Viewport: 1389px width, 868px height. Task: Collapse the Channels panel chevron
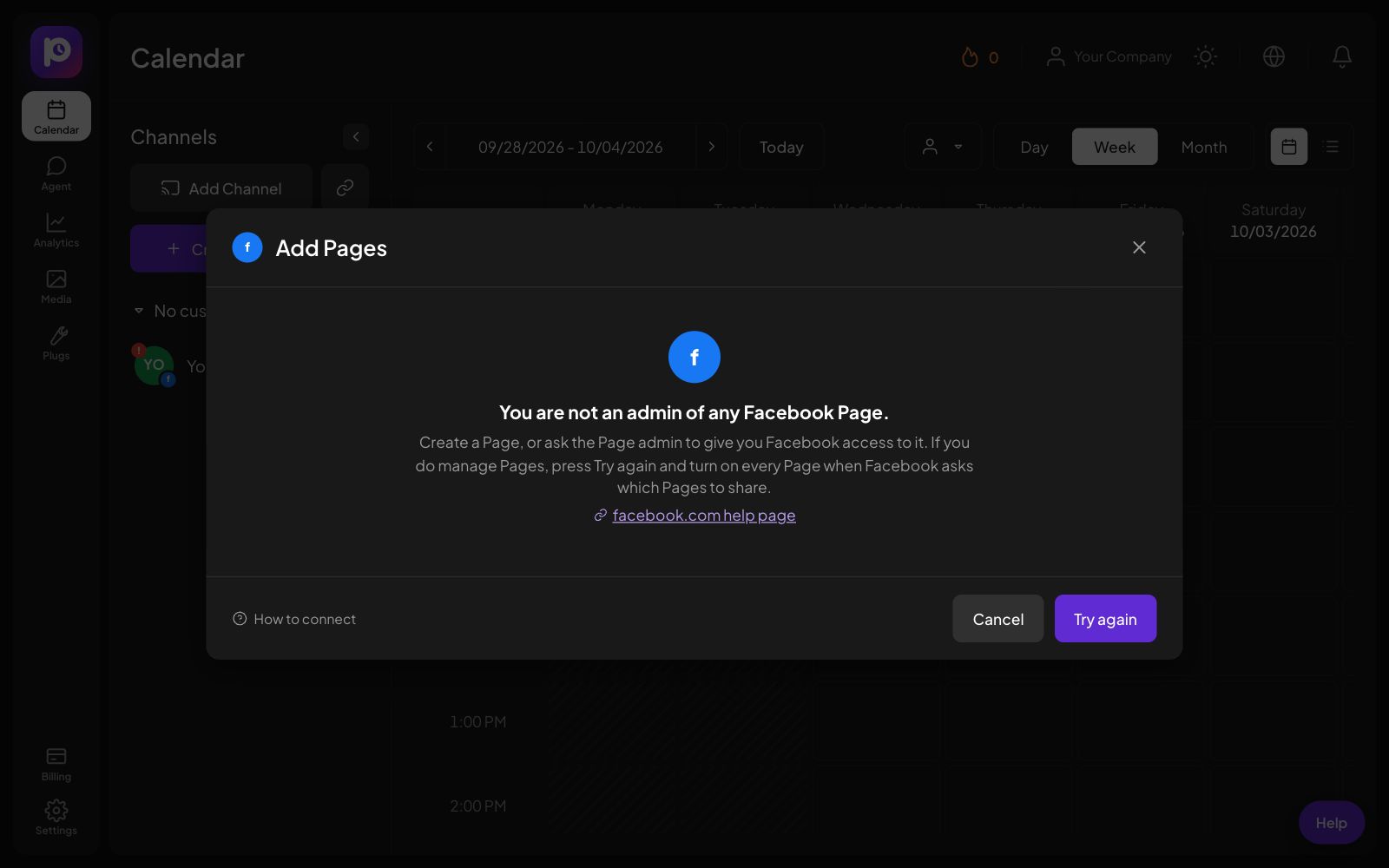pos(356,136)
